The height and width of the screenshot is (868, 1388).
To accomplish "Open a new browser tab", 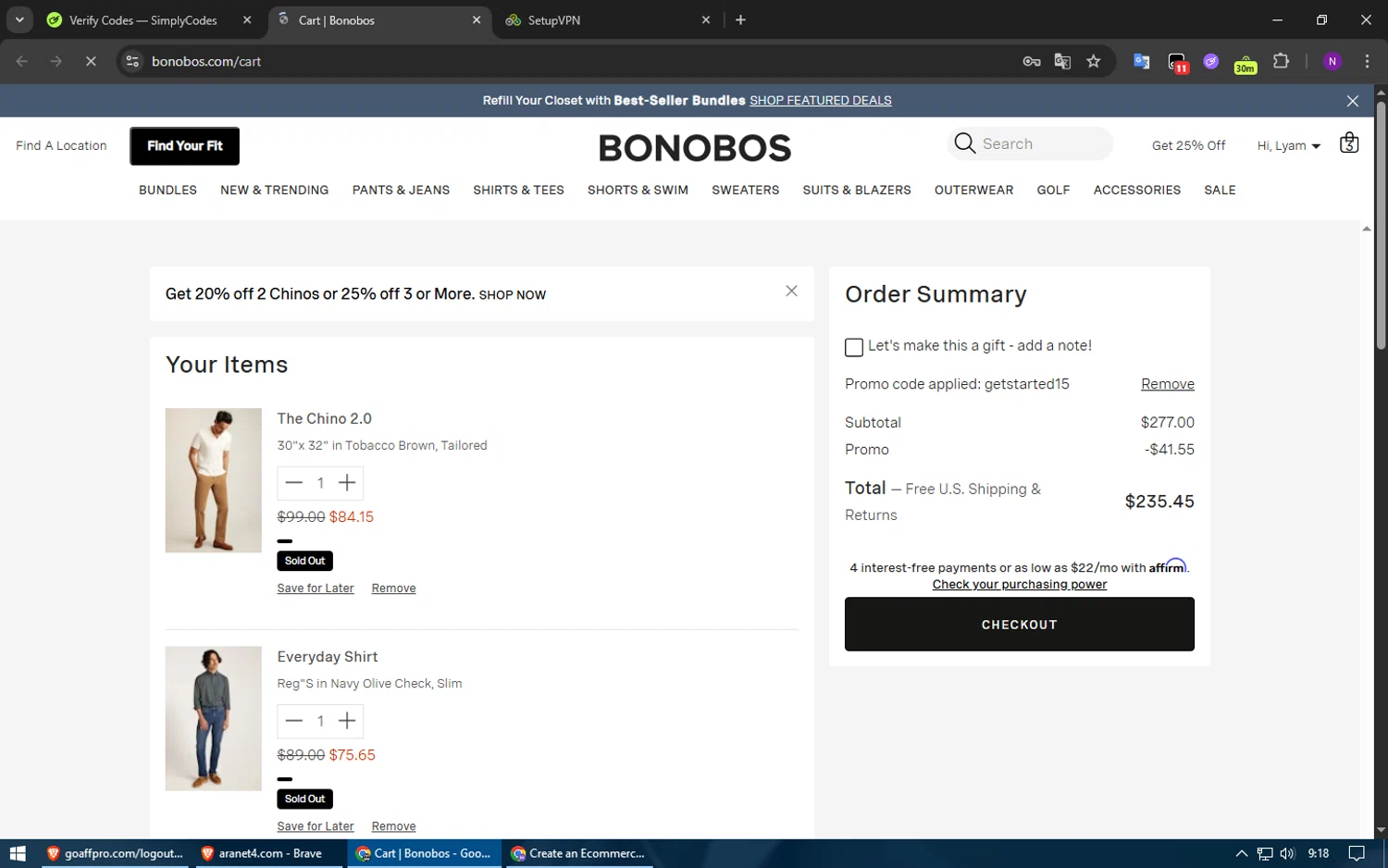I will coord(740,19).
